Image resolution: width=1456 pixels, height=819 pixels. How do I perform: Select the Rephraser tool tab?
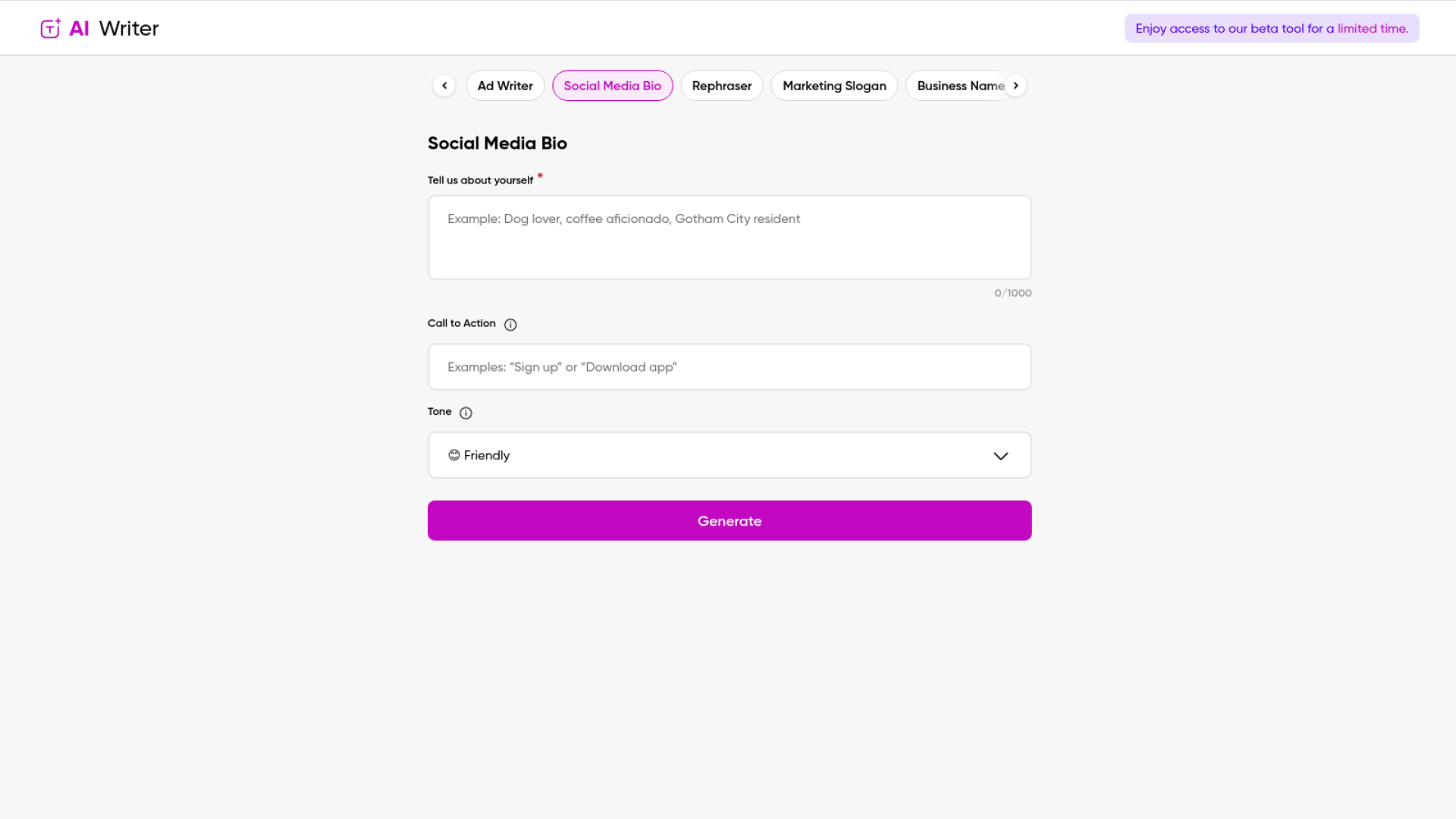click(x=721, y=86)
